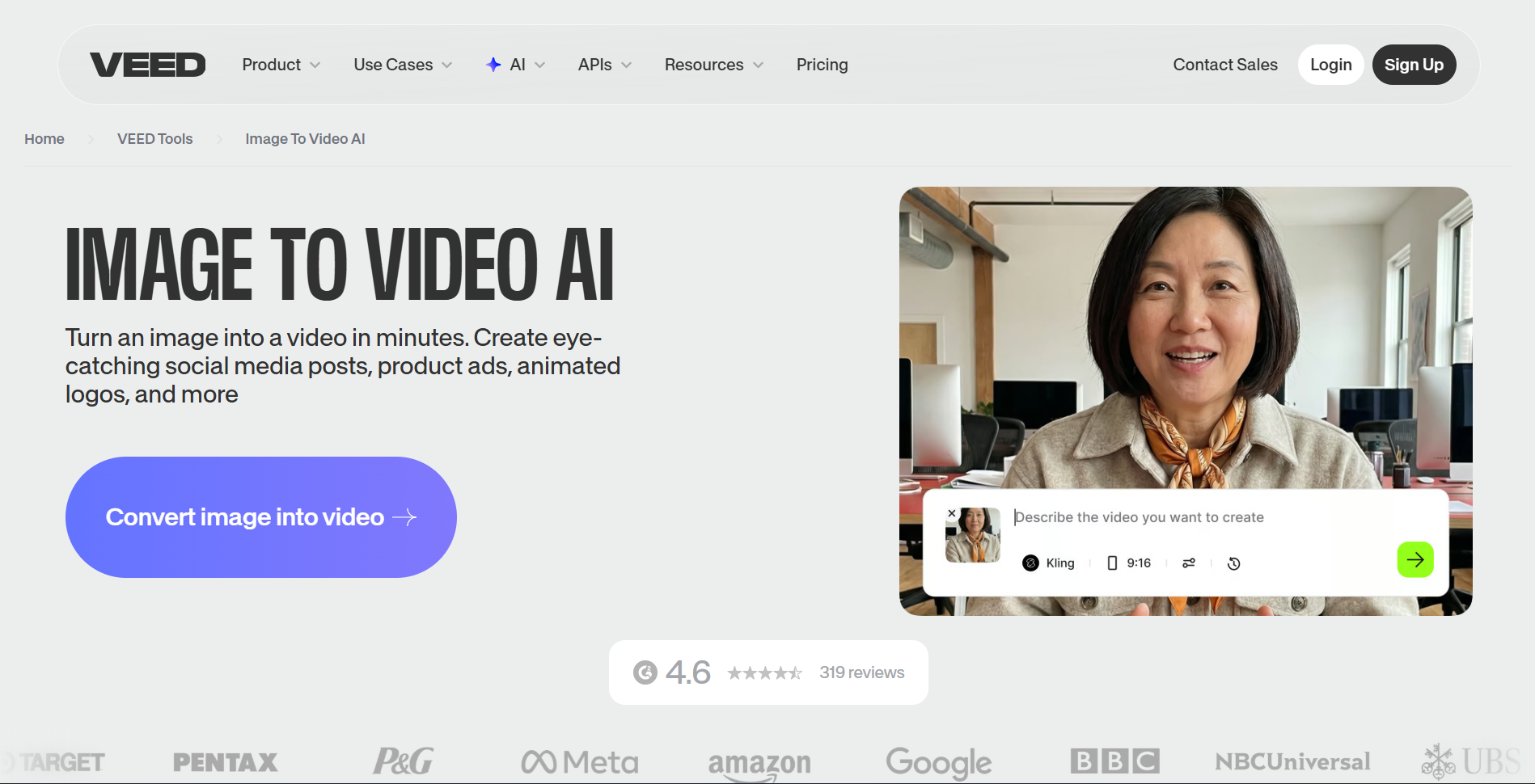The width and height of the screenshot is (1535, 784).
Task: Click the BBC logo
Action: point(1115,761)
